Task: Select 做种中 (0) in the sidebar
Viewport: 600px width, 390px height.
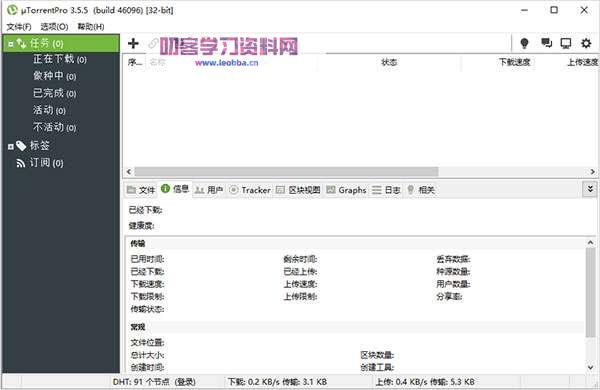Action: [55, 76]
